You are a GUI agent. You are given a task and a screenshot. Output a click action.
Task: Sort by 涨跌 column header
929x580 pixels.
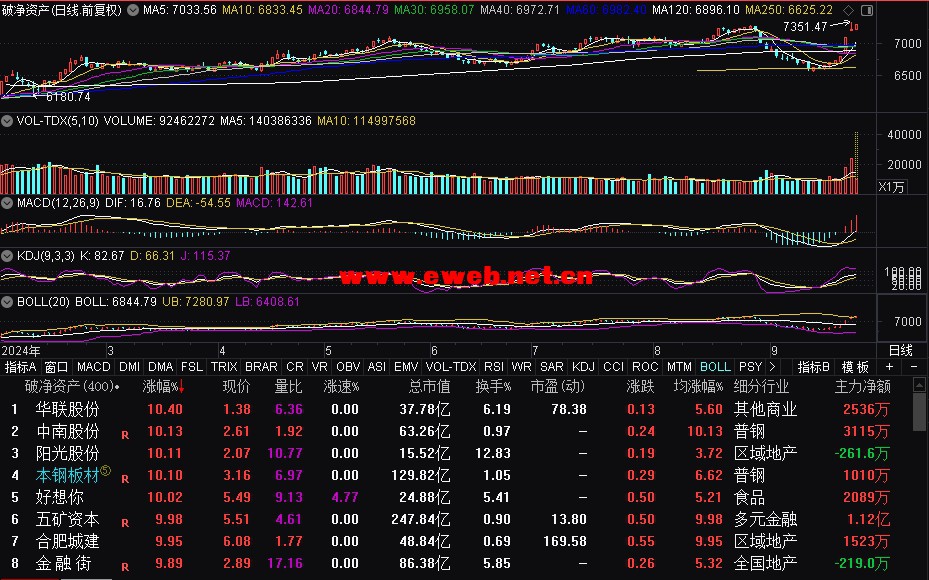[x=640, y=387]
